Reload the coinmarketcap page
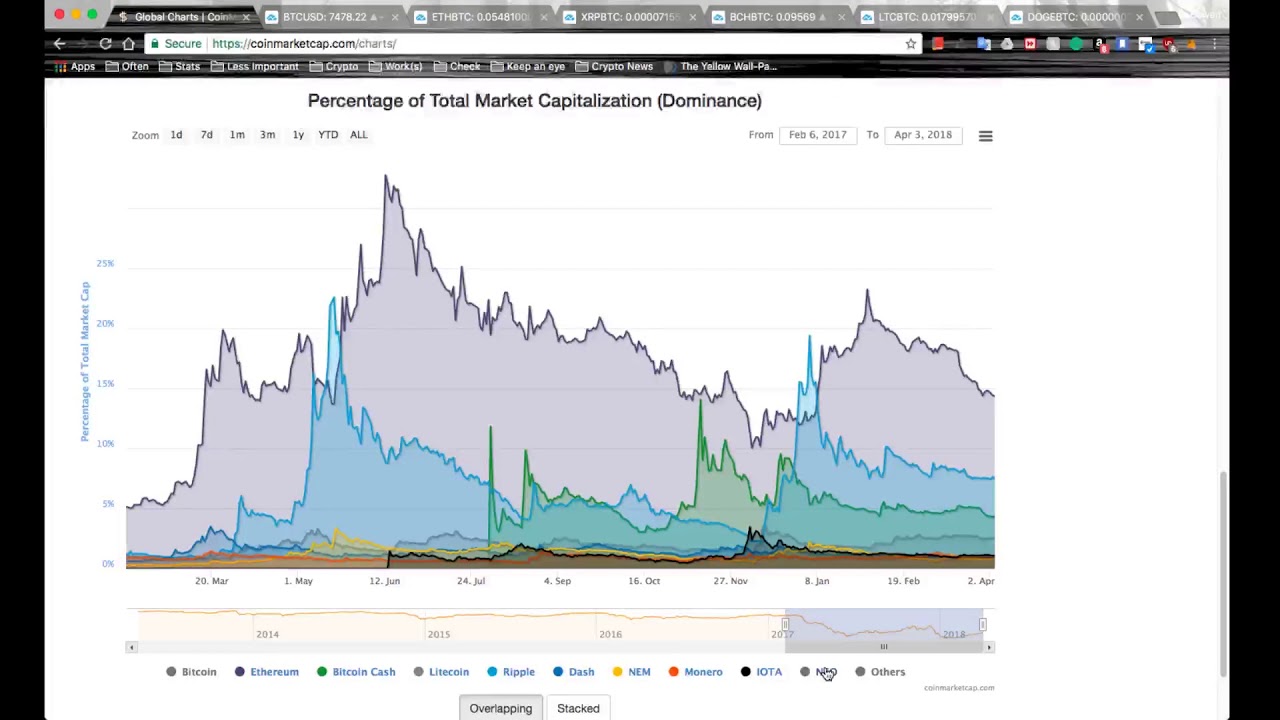 click(x=105, y=44)
